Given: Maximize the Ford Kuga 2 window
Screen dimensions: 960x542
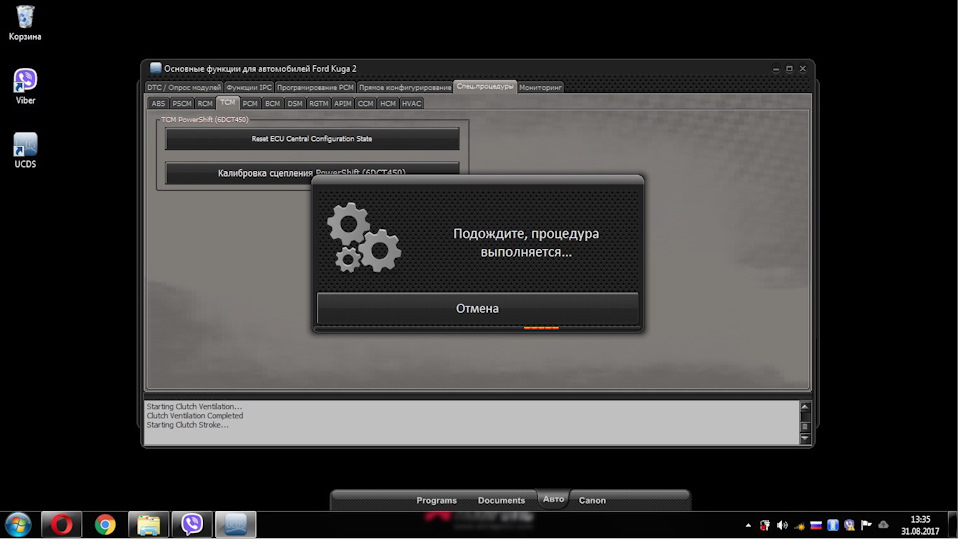Looking at the screenshot, I should [x=789, y=69].
